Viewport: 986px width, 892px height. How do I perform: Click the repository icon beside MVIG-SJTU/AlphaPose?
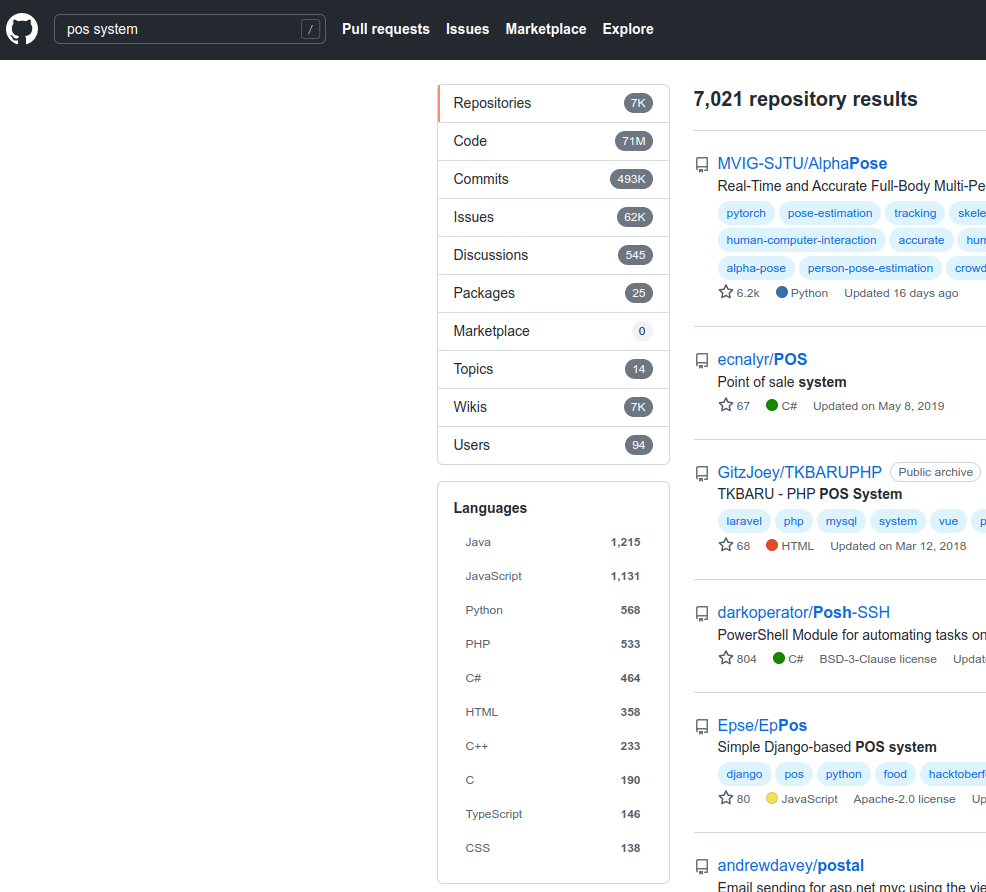pos(702,165)
